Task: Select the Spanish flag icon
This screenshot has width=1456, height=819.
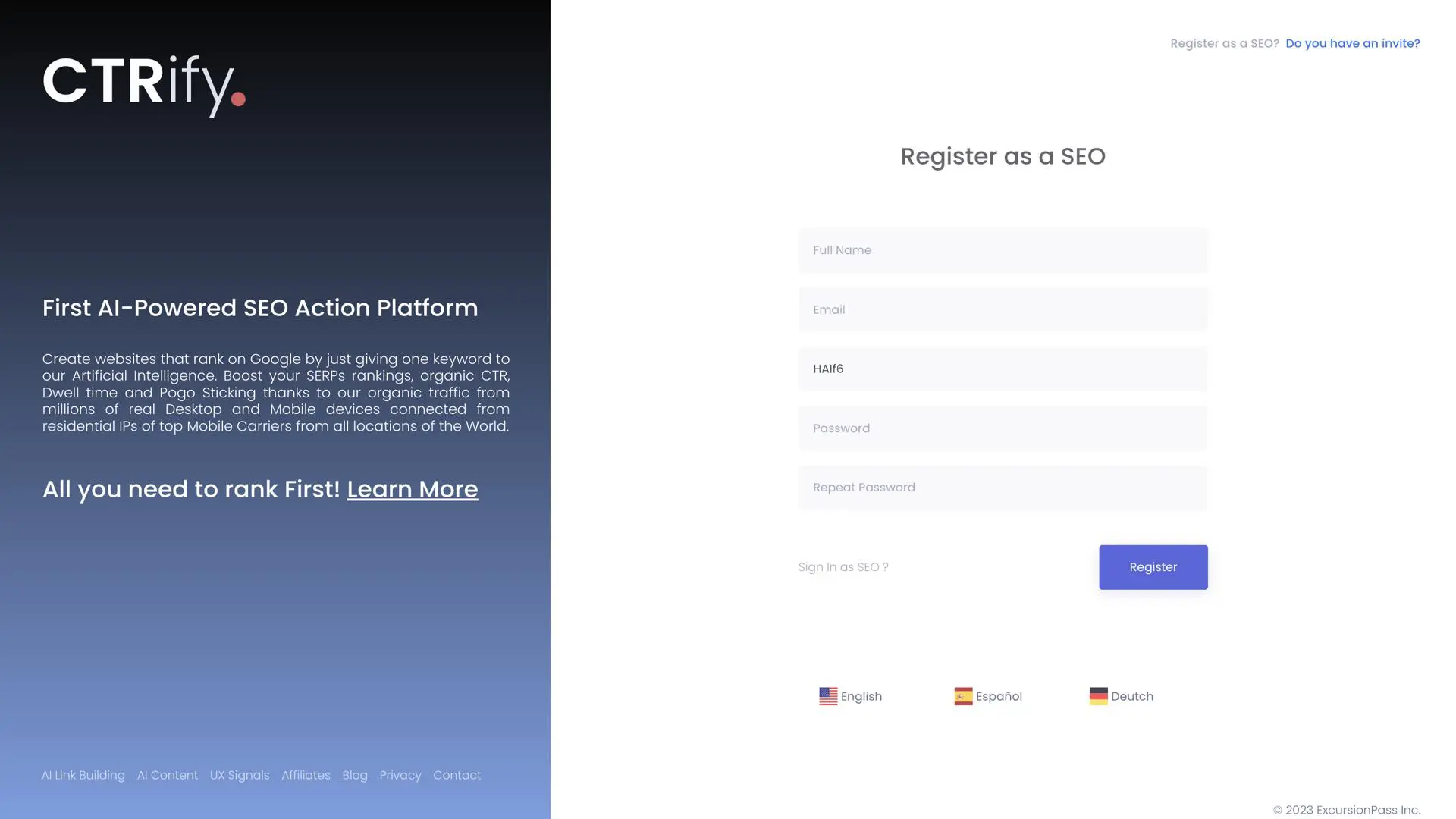Action: 963,696
